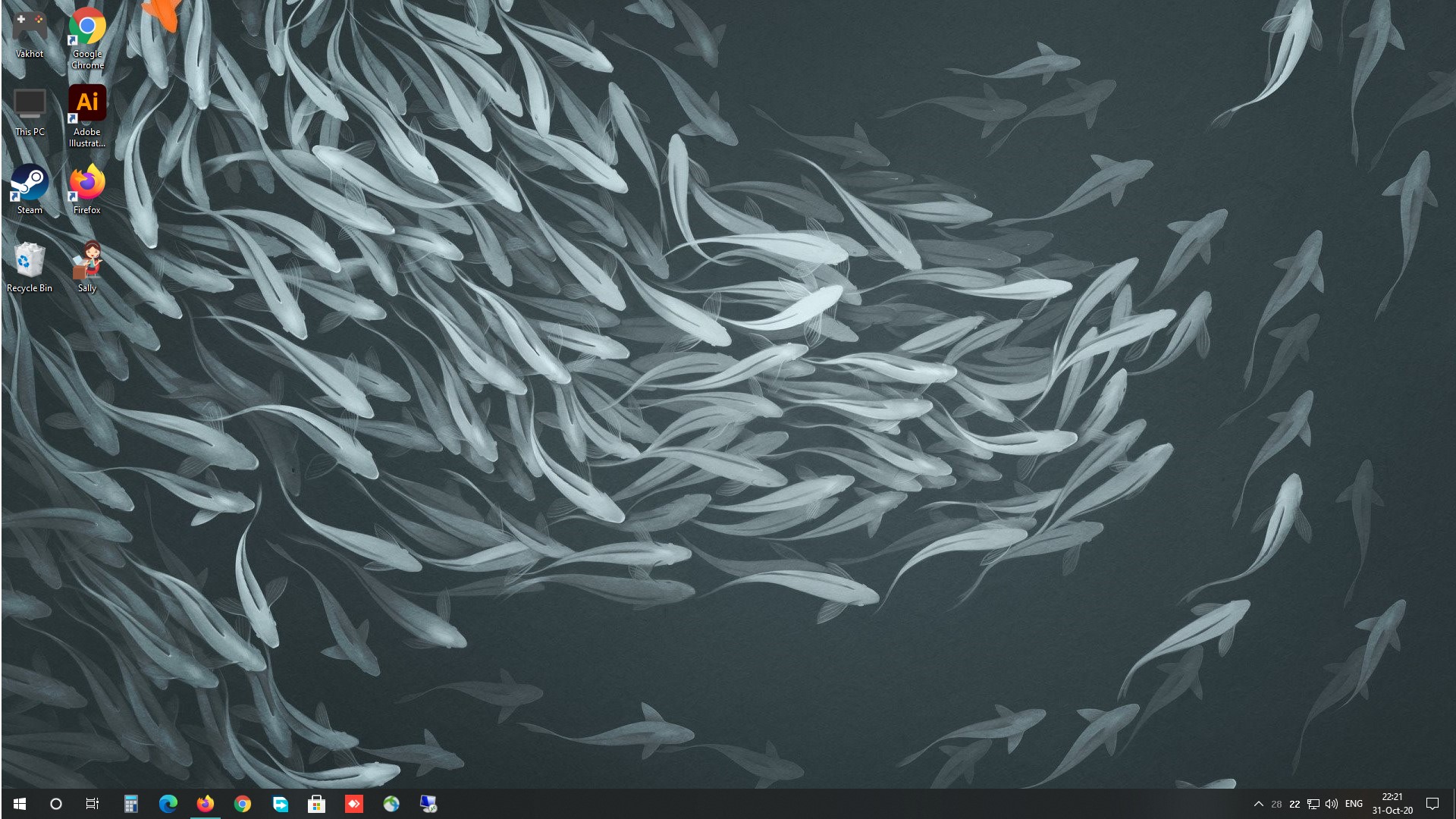The image size is (1456, 819).
Task: Open Microsoft Store from the taskbar
Action: (x=317, y=804)
